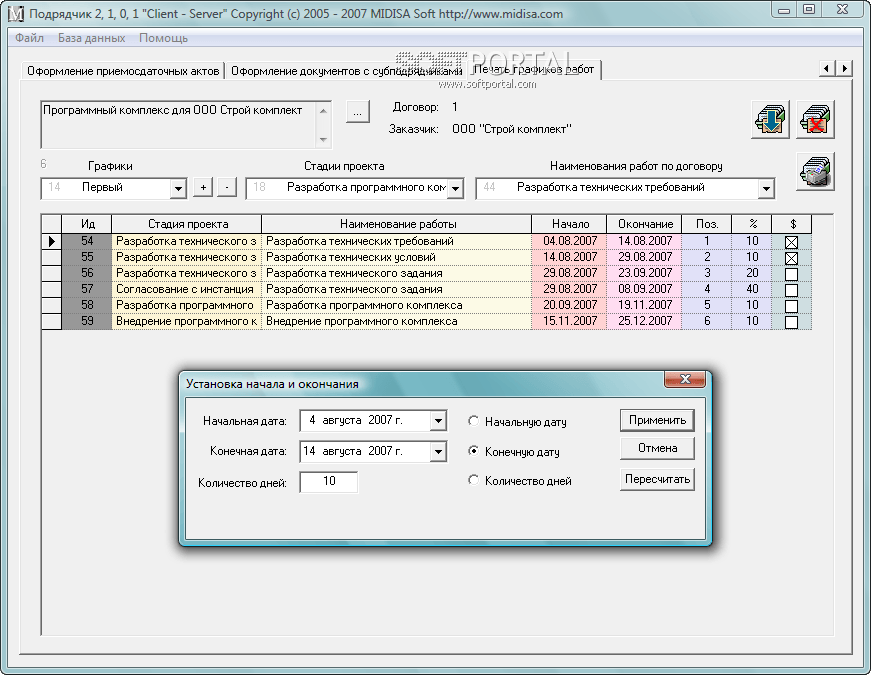This screenshot has height=675, width=871.
Task: Click up arrow in project description box
Action: coord(323,111)
